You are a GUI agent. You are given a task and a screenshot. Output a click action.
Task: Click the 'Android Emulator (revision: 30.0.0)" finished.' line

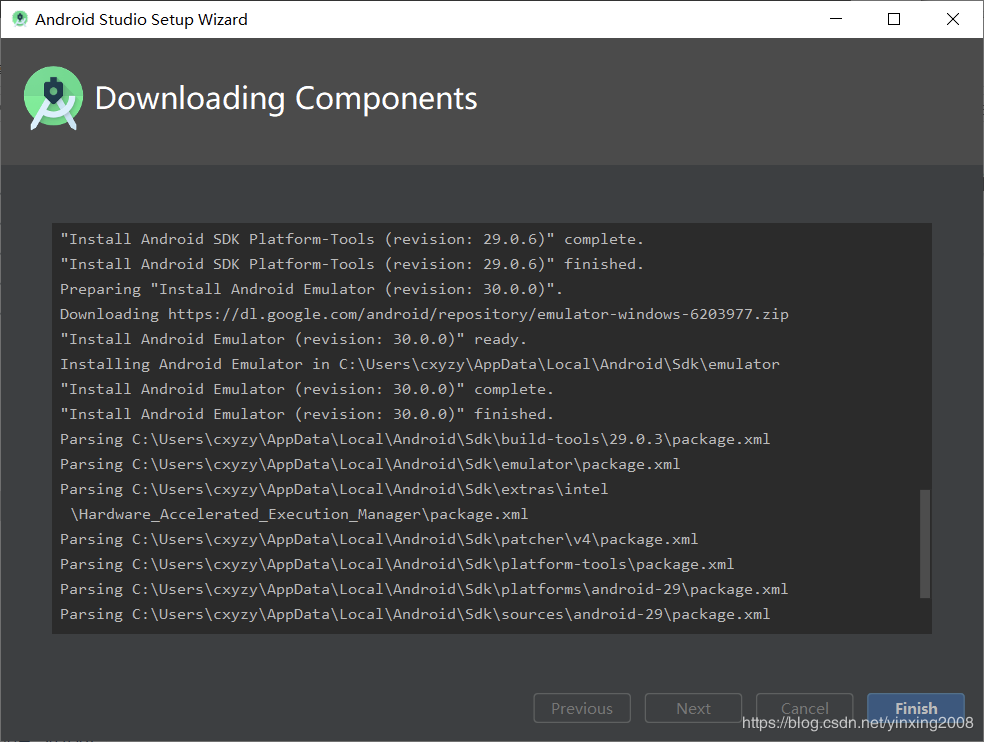tap(307, 414)
